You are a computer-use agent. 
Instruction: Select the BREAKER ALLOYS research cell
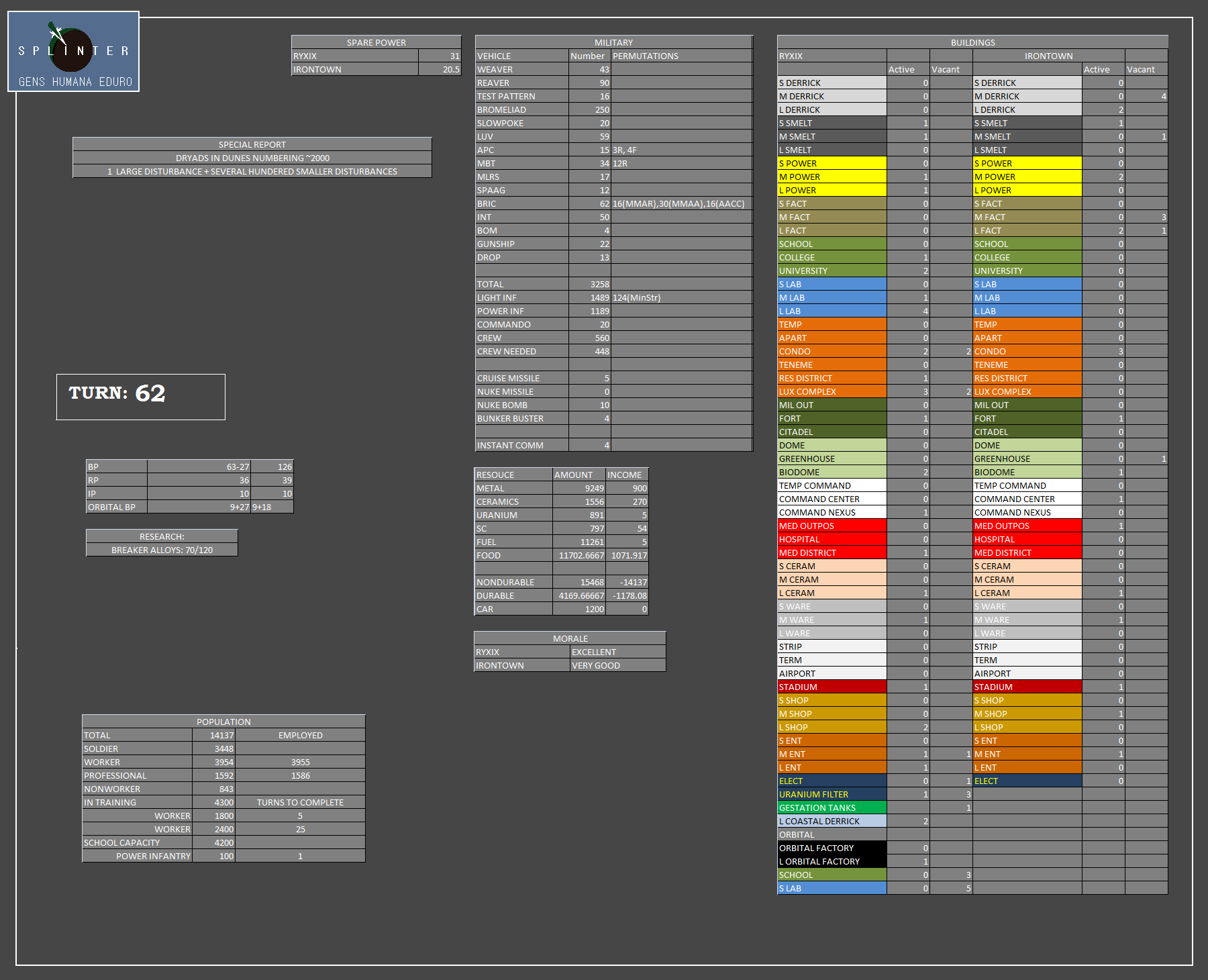[x=162, y=550]
